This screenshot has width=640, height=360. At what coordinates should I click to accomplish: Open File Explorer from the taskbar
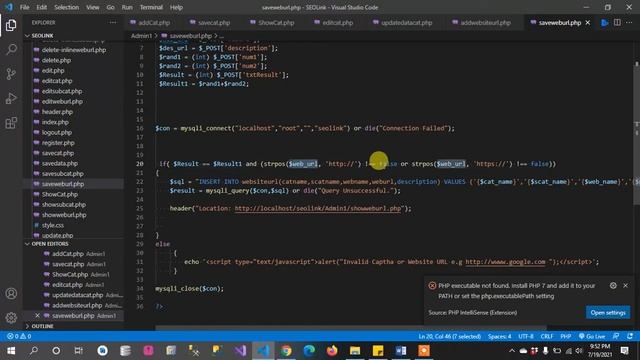pos(355,351)
